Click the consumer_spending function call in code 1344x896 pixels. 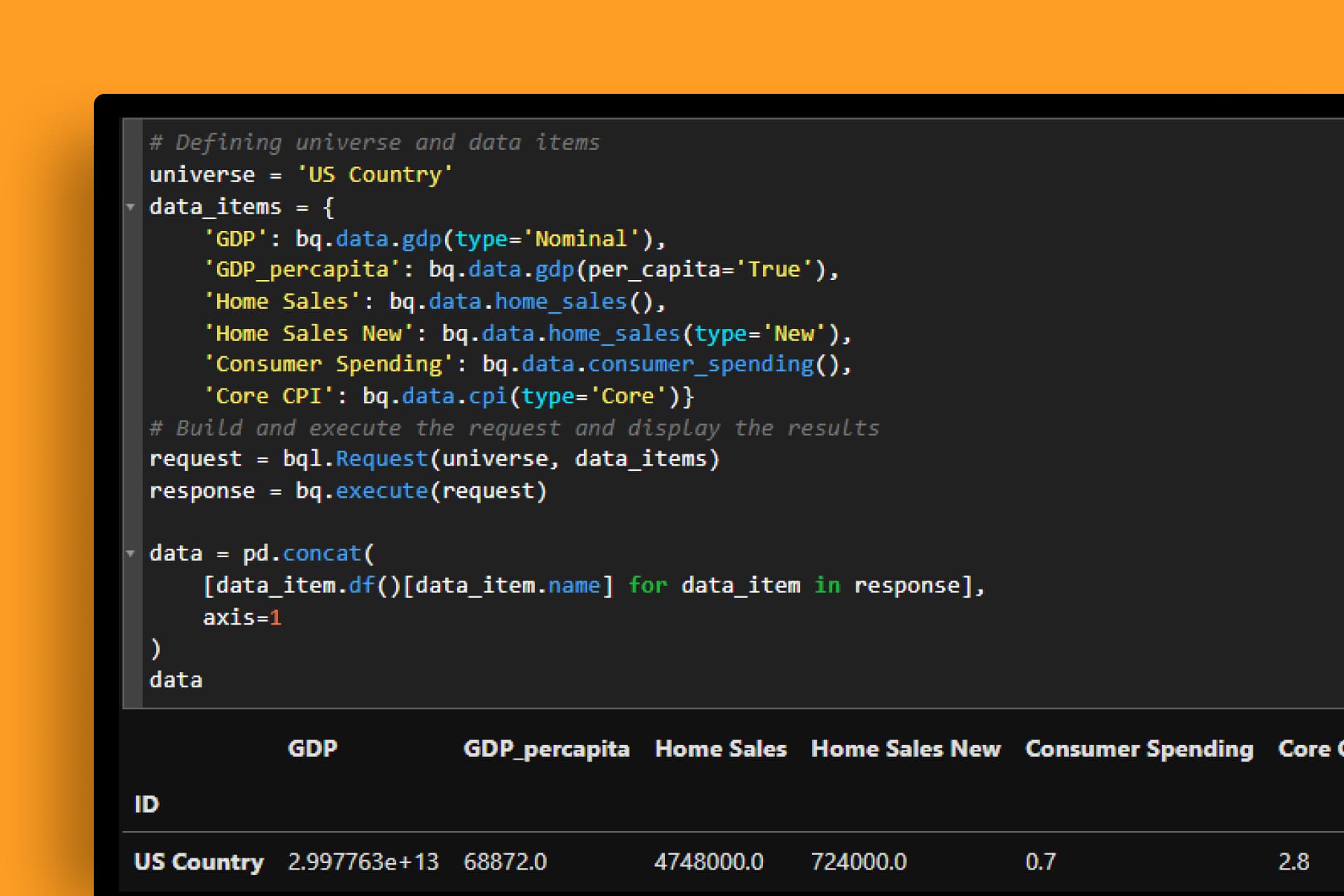[700, 365]
